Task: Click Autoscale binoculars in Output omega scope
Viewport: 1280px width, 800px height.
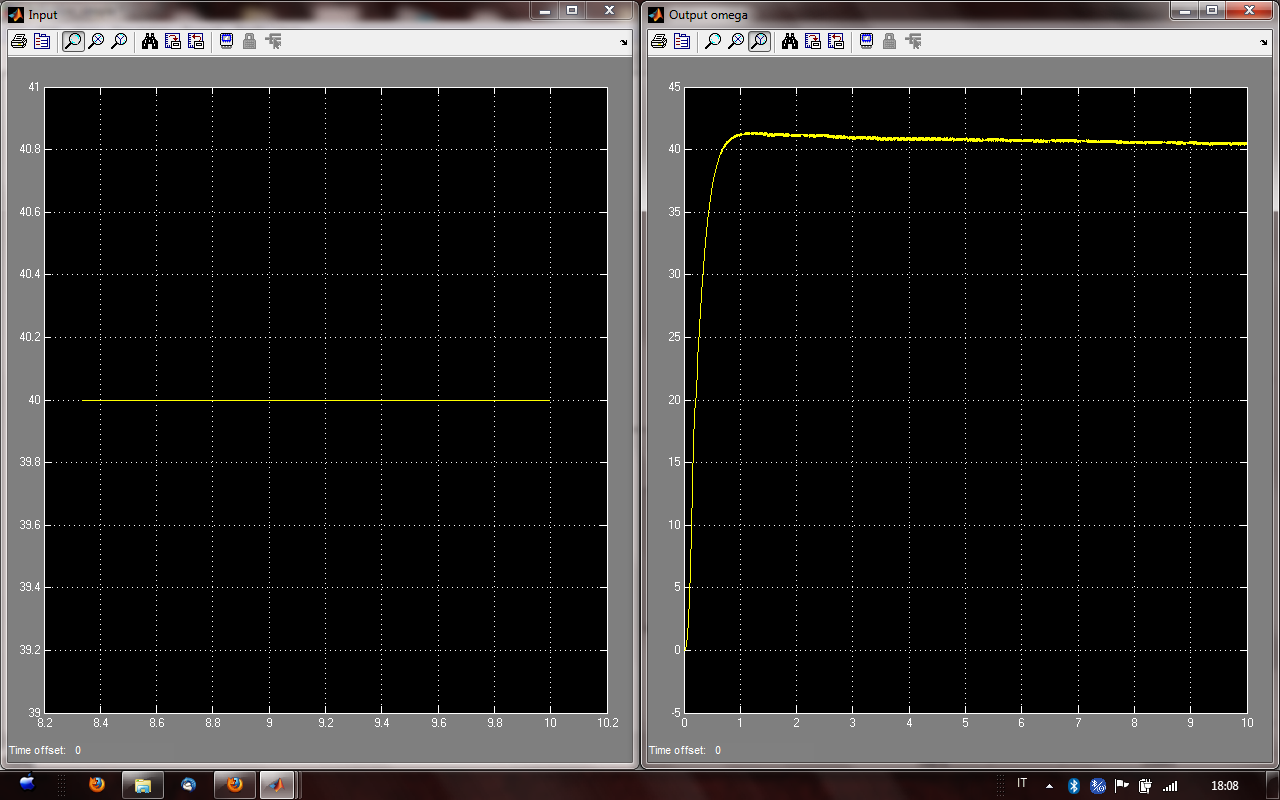Action: coord(790,41)
